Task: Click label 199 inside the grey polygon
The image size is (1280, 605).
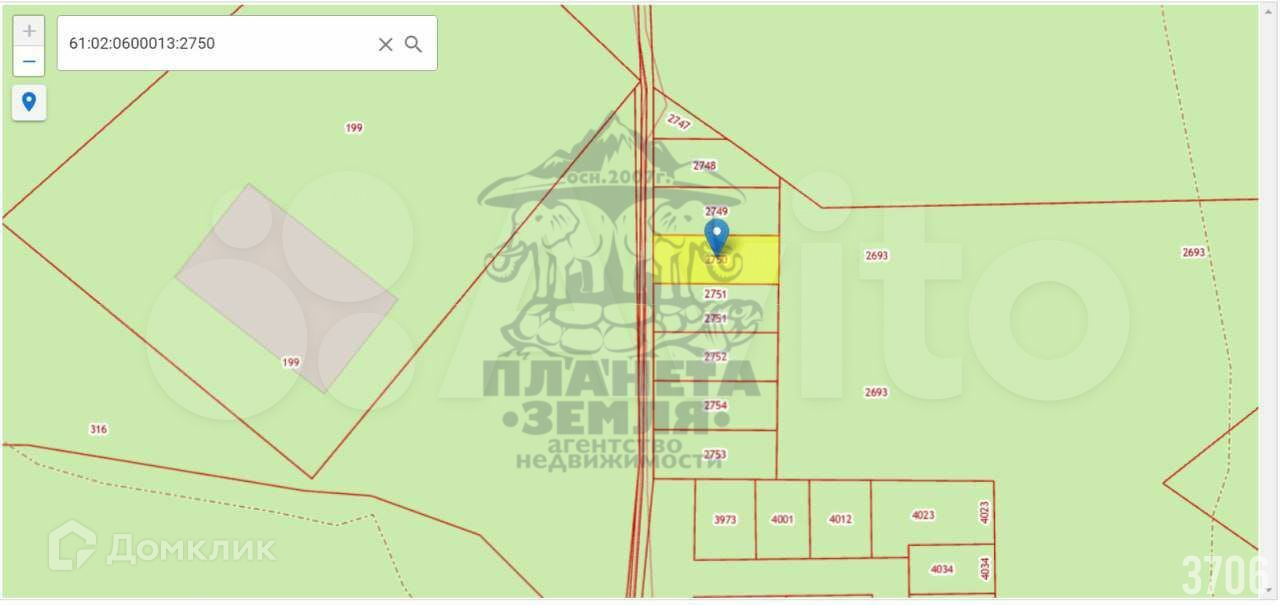Action: coord(291,362)
